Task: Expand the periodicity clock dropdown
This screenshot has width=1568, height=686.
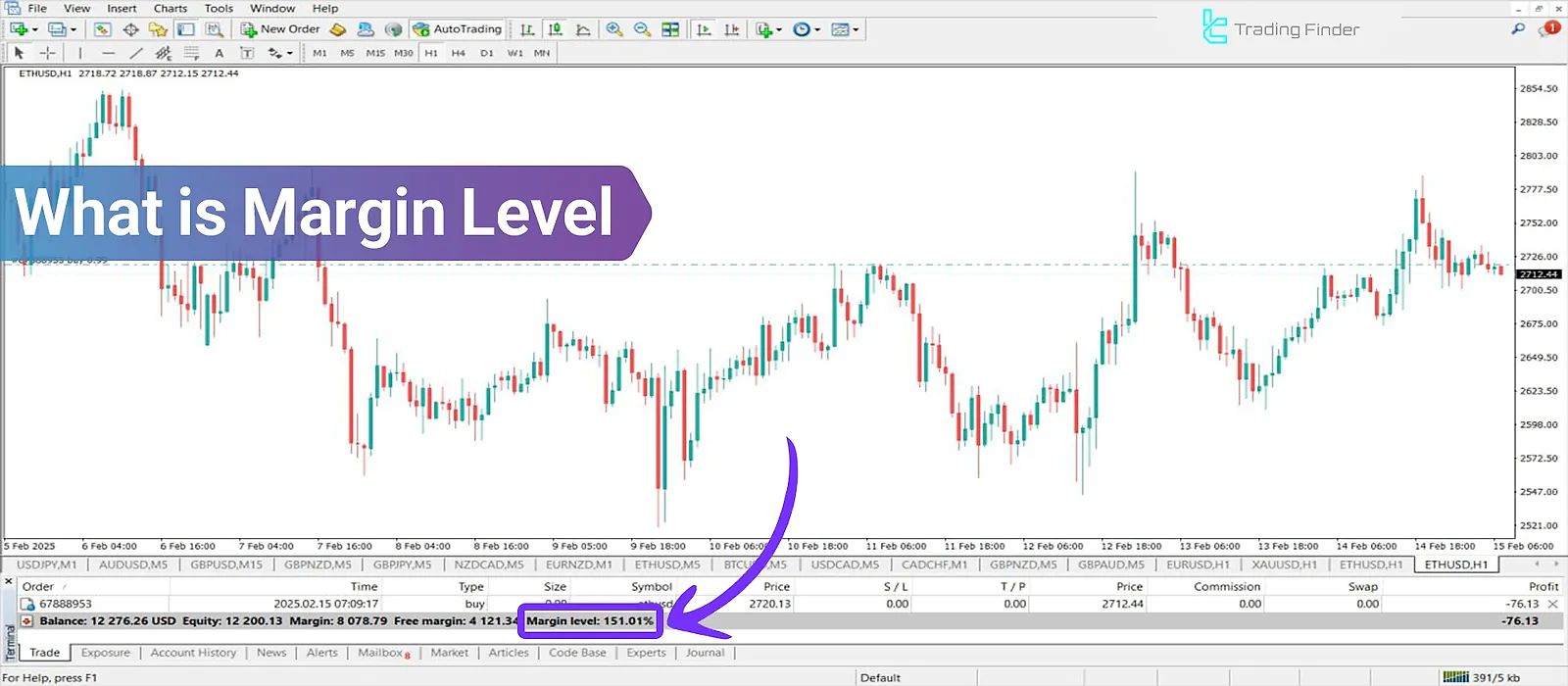Action: [x=817, y=29]
